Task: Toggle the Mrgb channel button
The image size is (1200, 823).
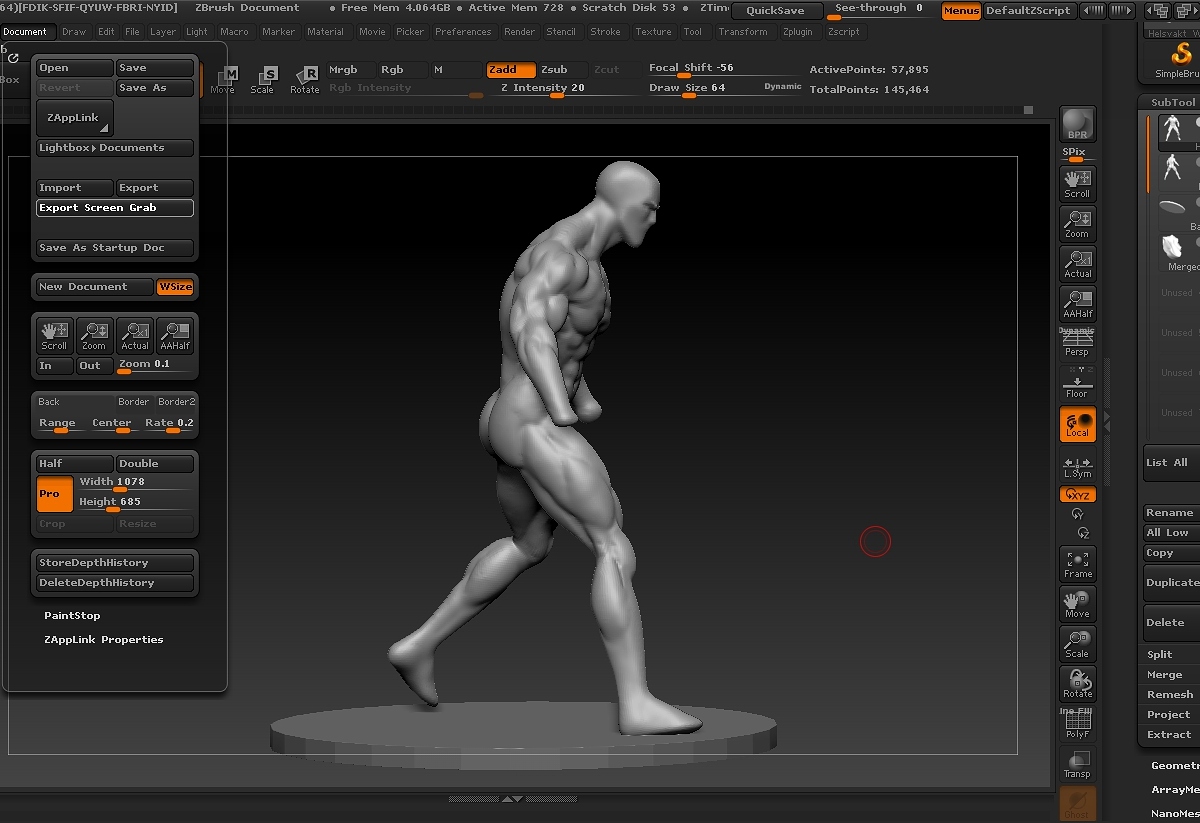Action: click(350, 70)
